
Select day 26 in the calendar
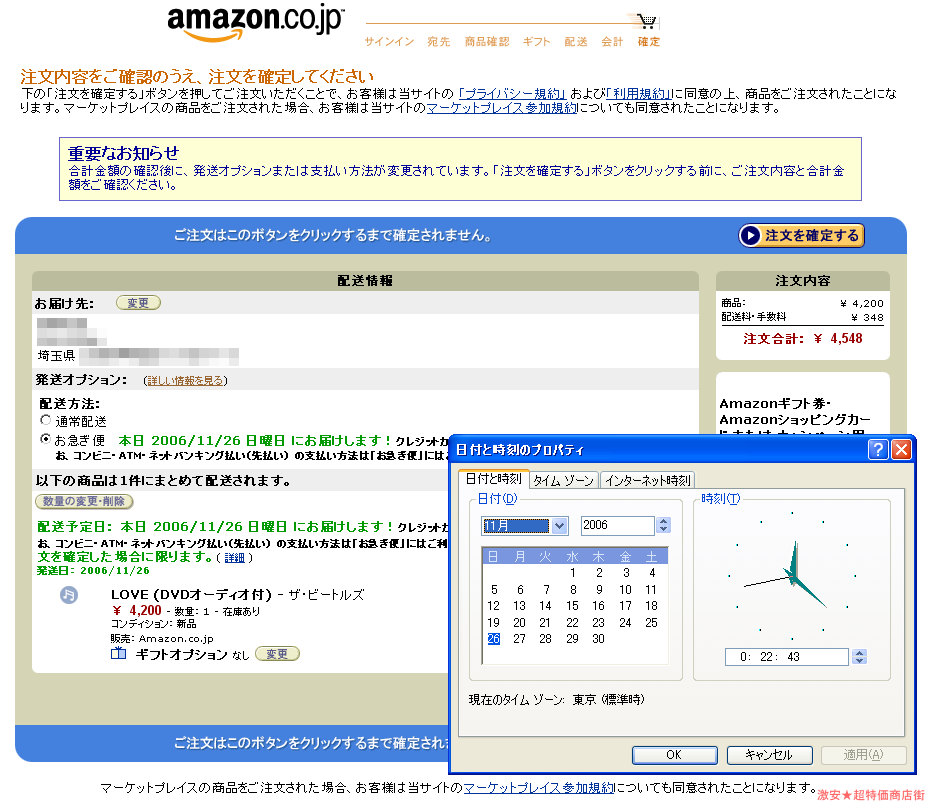click(494, 639)
